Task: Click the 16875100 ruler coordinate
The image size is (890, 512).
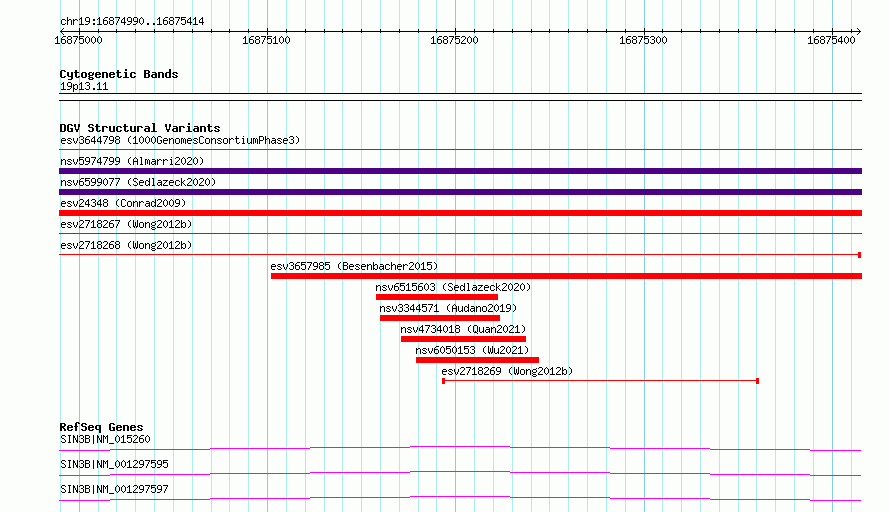Action: (x=266, y=40)
